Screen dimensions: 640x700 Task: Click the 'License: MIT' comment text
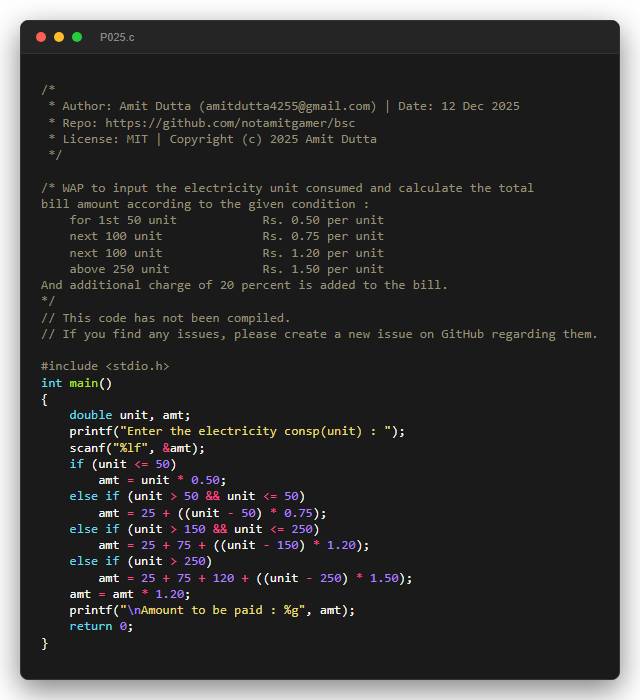[x=105, y=139]
